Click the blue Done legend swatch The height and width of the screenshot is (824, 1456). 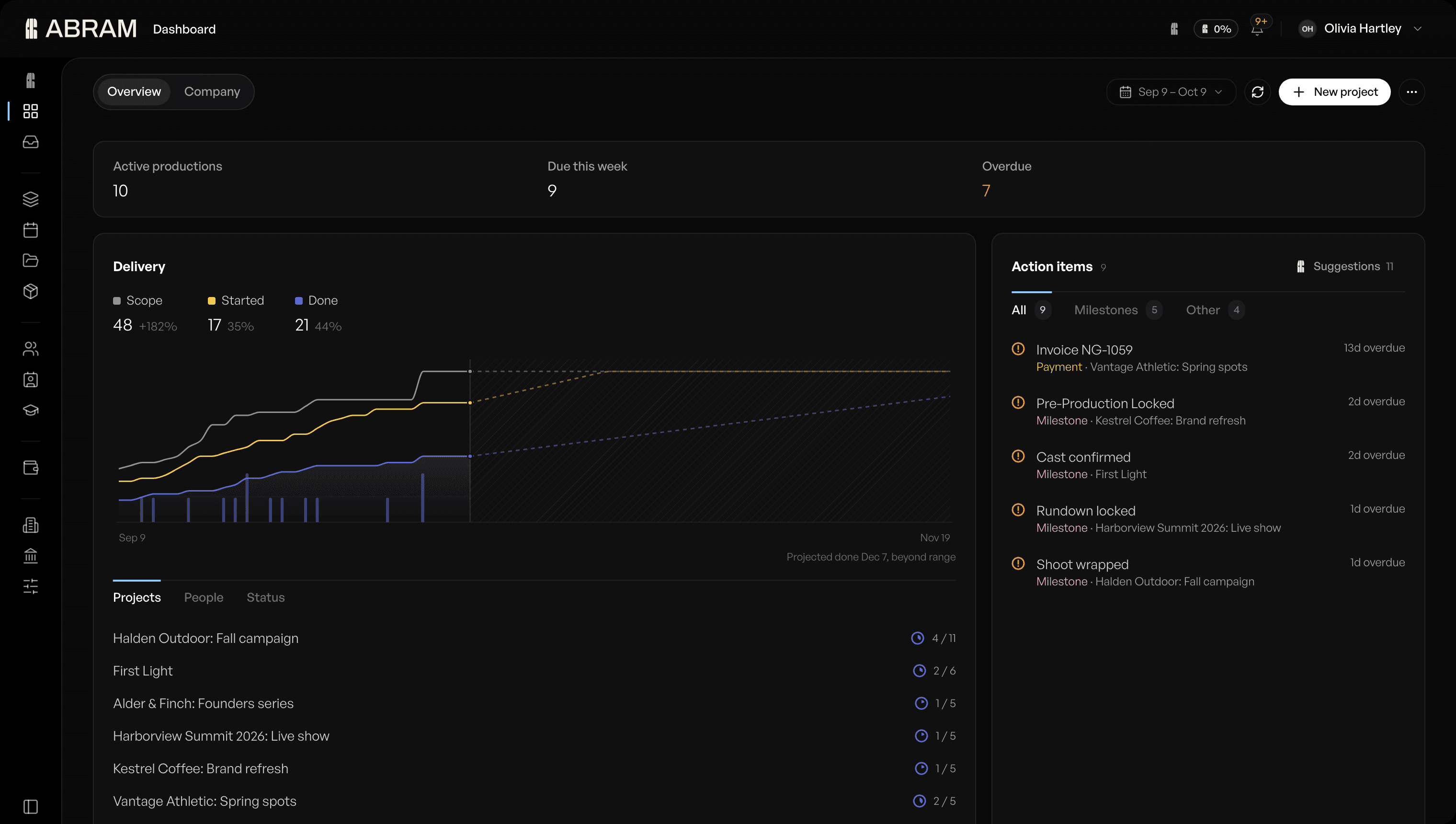point(299,301)
